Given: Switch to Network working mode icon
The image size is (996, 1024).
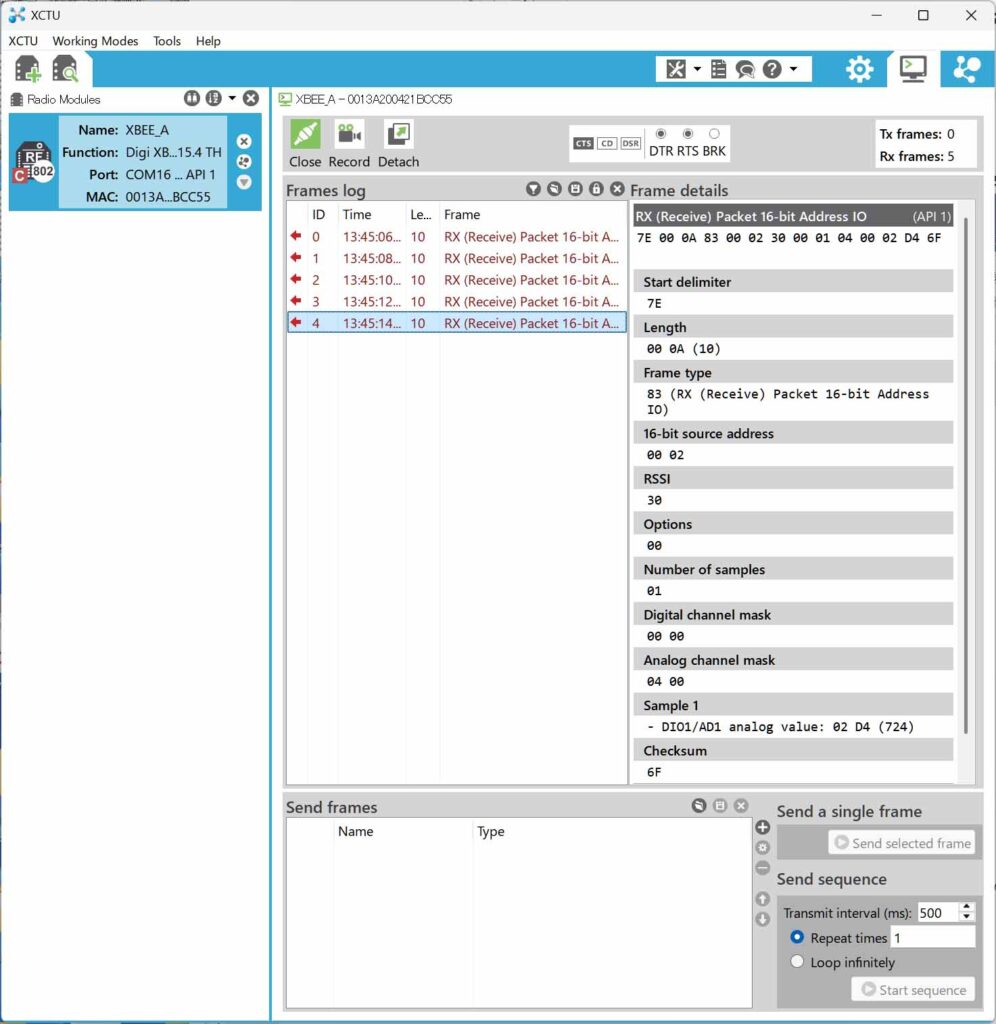Looking at the screenshot, I should 967,69.
